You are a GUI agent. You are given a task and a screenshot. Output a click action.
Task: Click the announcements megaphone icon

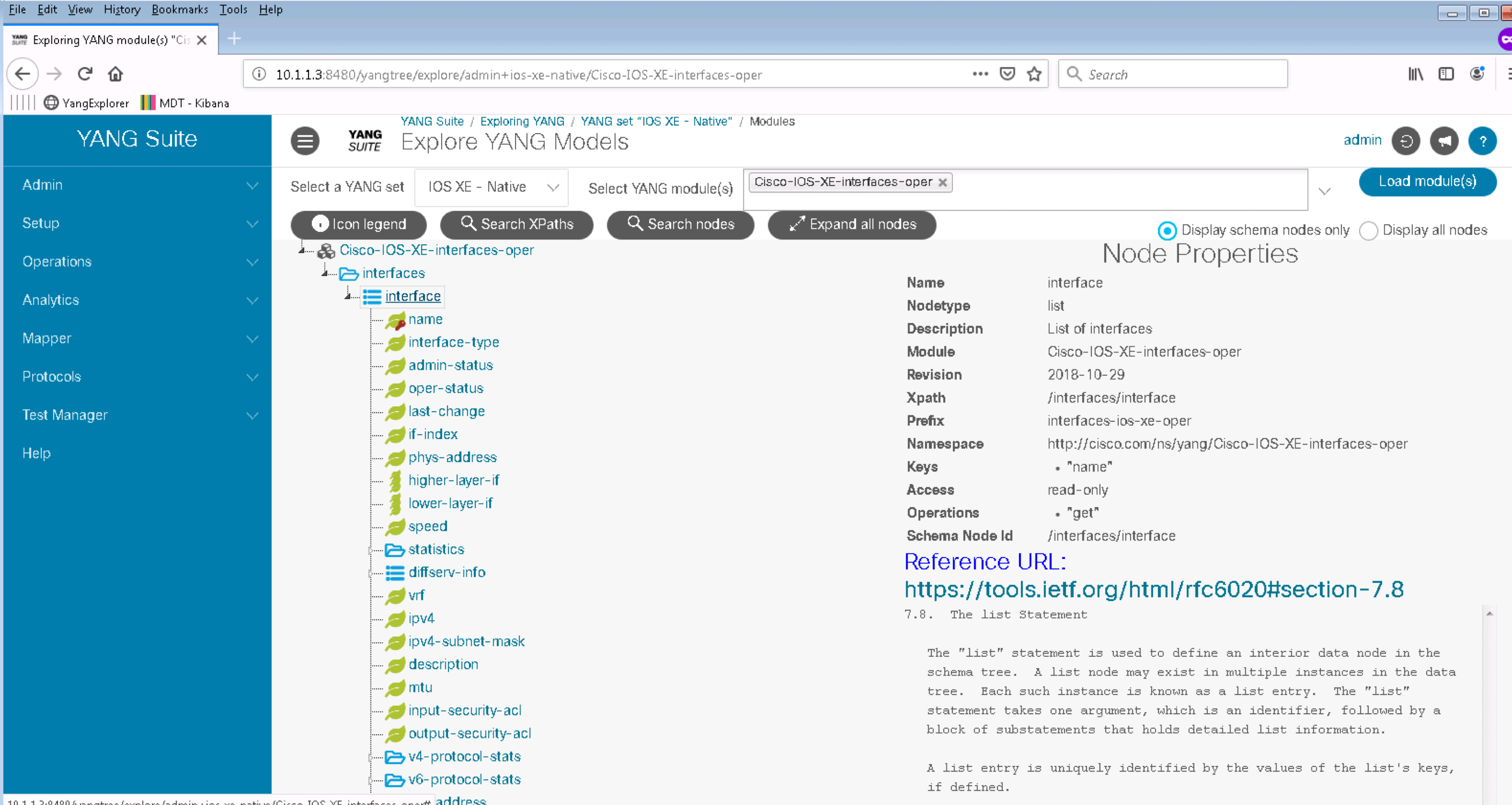1443,141
